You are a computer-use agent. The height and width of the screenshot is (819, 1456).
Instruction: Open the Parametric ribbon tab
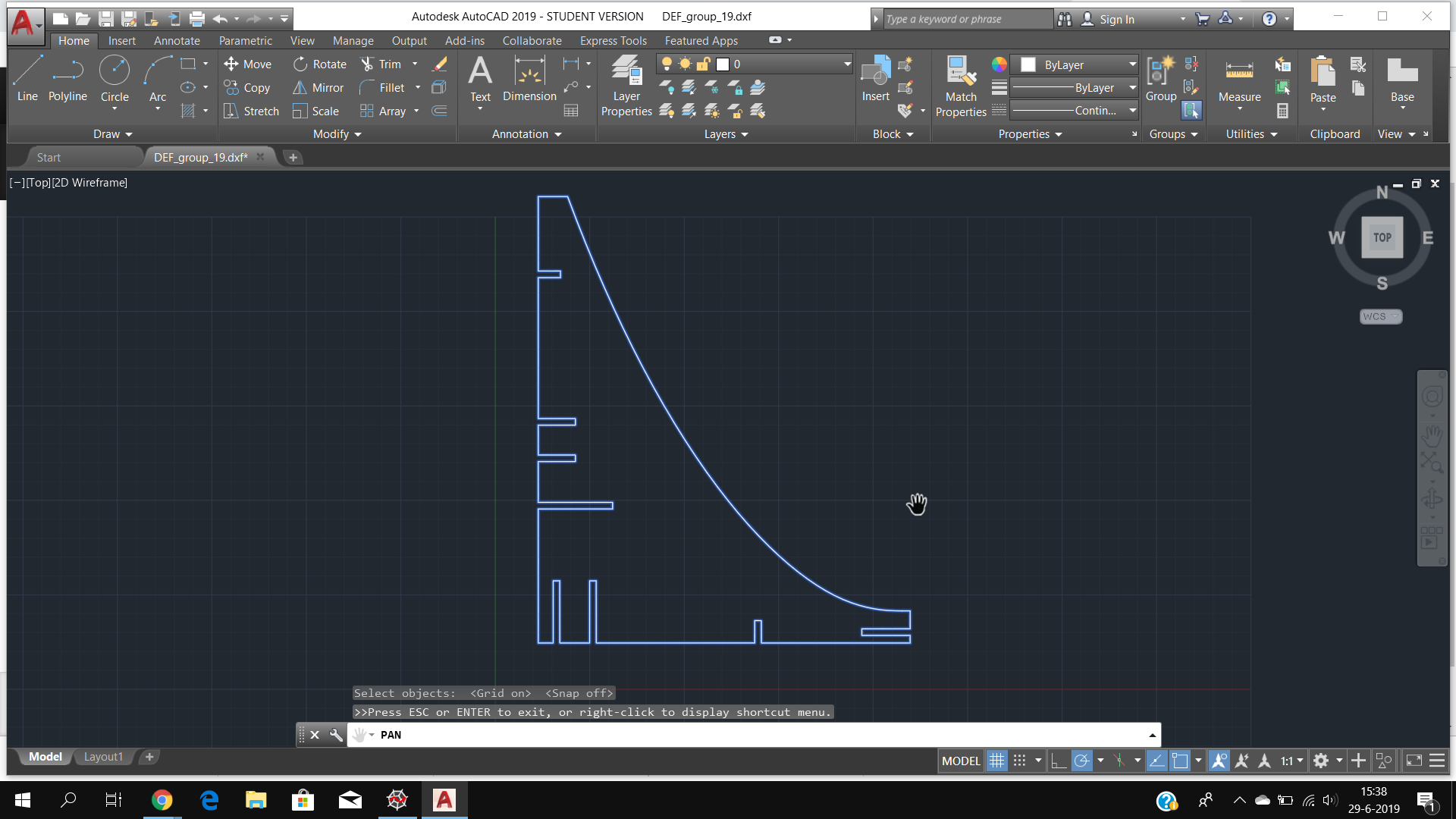[245, 41]
